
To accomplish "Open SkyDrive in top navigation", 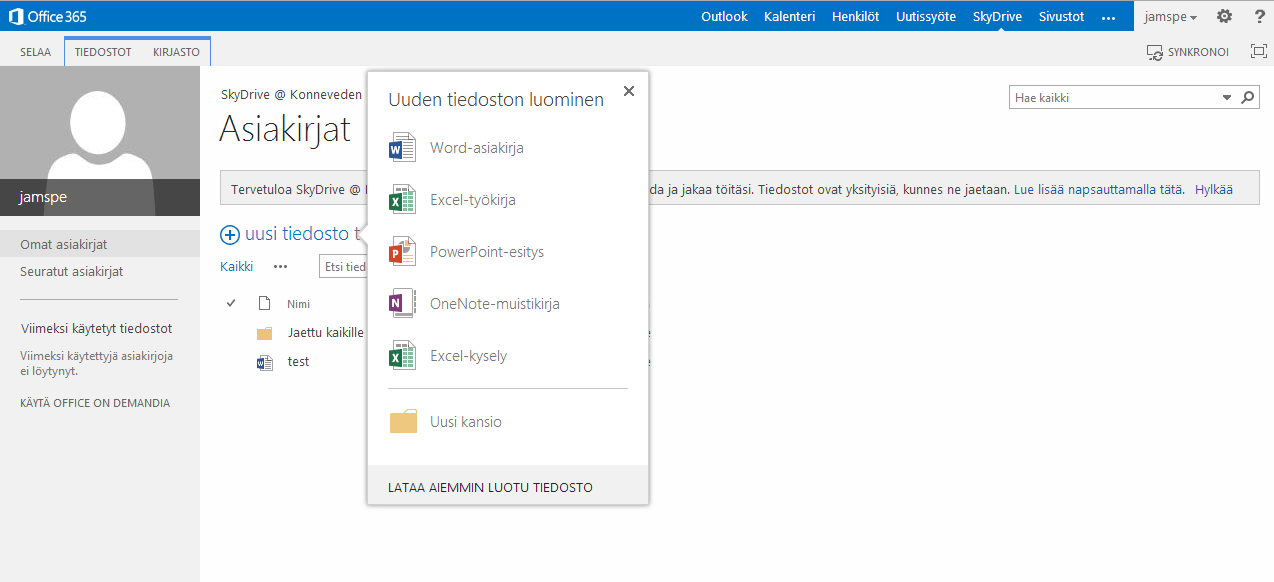I will point(997,17).
